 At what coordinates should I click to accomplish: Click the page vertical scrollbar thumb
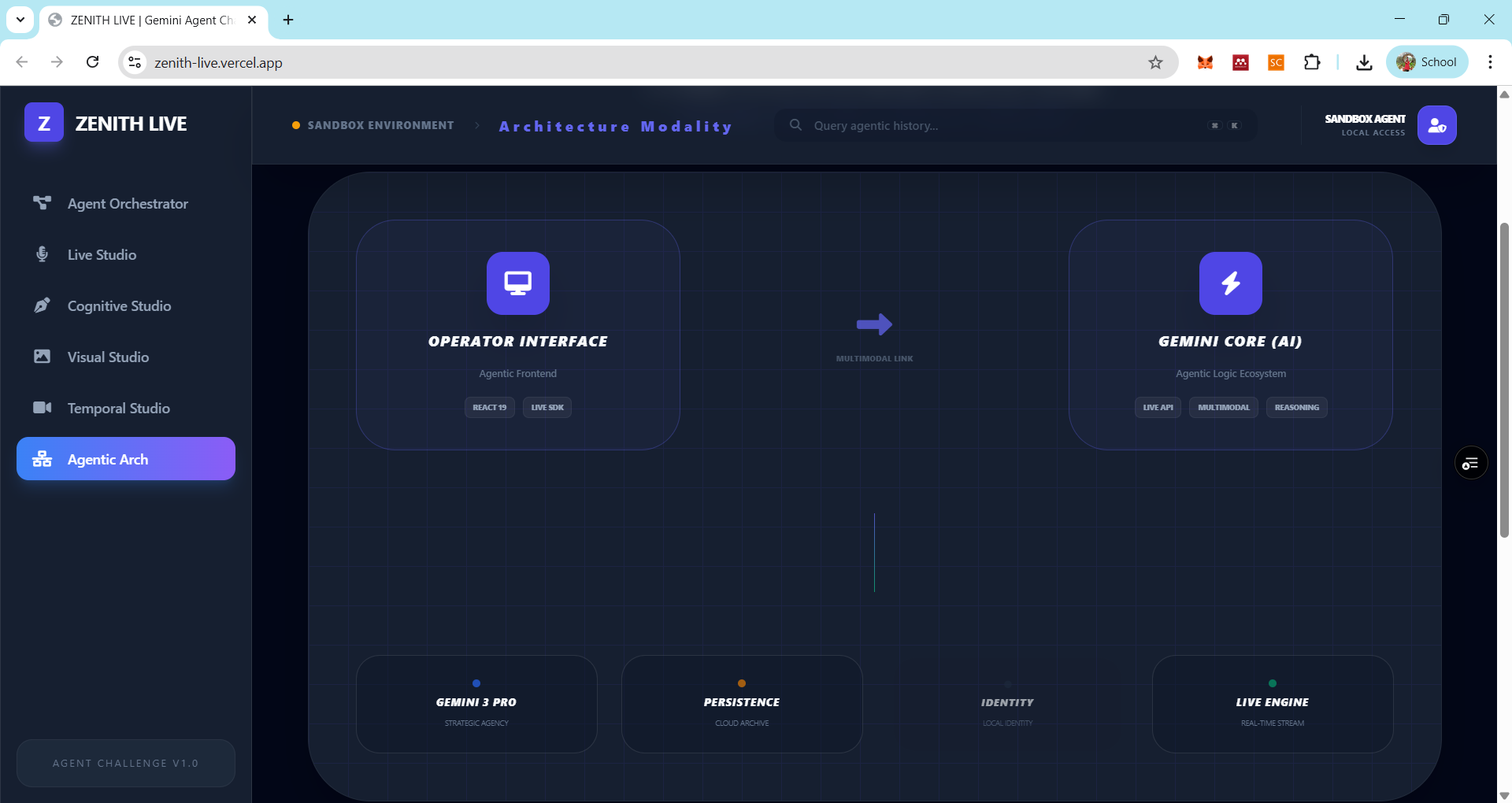(1504, 380)
